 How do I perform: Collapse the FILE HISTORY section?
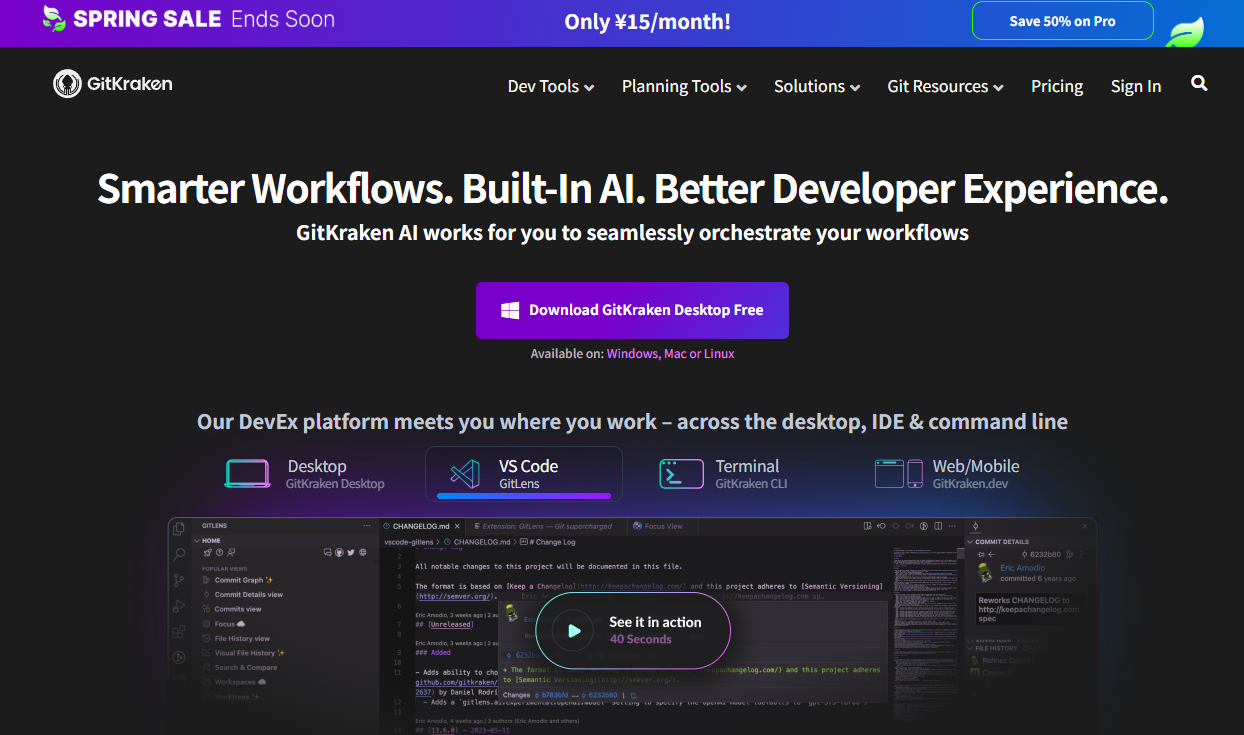(971, 648)
